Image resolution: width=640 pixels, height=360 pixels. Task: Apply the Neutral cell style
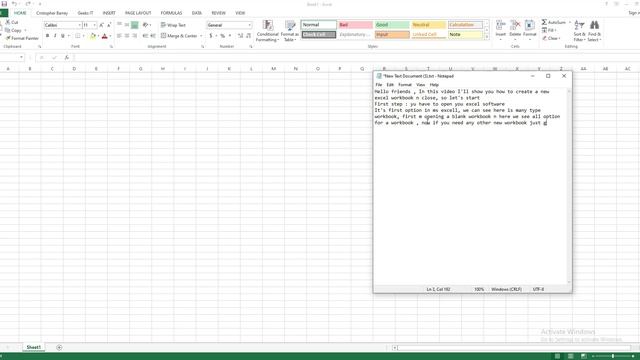[429, 25]
